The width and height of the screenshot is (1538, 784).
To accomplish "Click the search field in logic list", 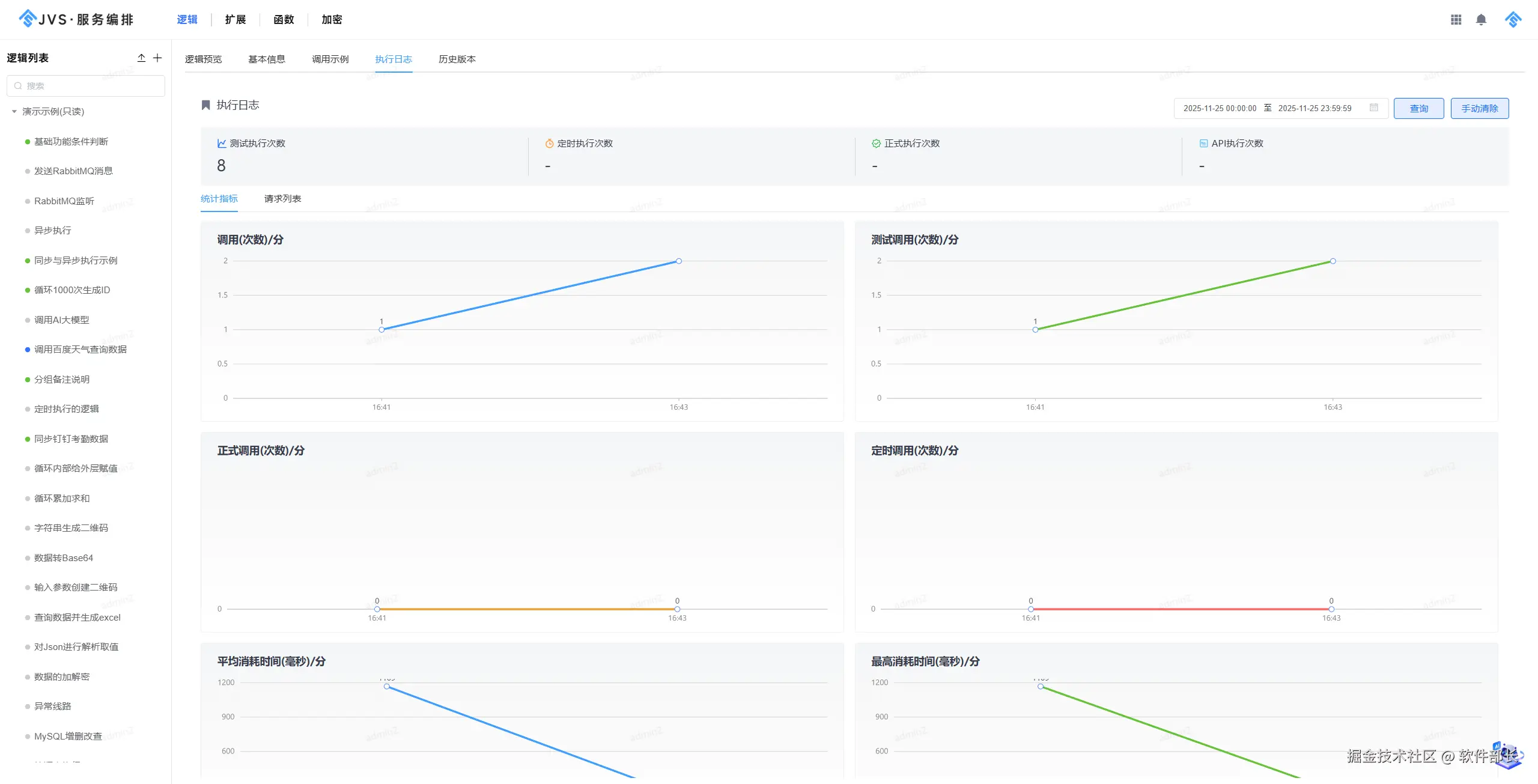I will tap(86, 86).
